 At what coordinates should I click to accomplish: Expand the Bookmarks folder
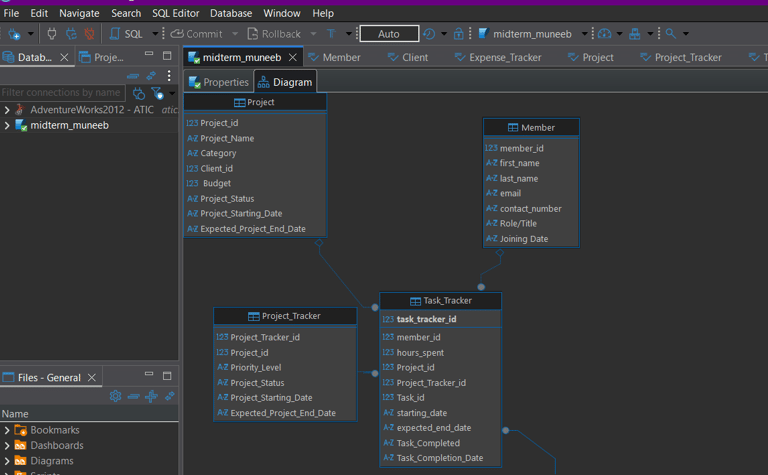click(x=7, y=430)
